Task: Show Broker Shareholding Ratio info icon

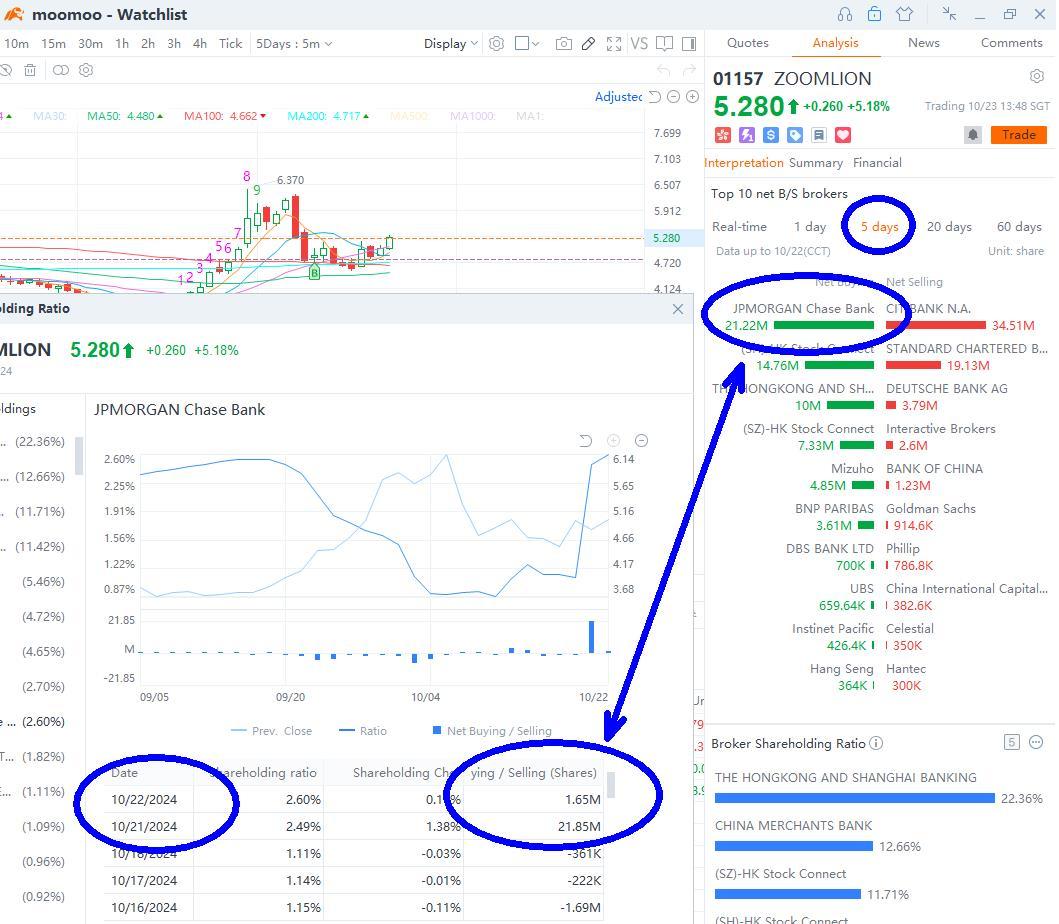Action: [x=876, y=744]
